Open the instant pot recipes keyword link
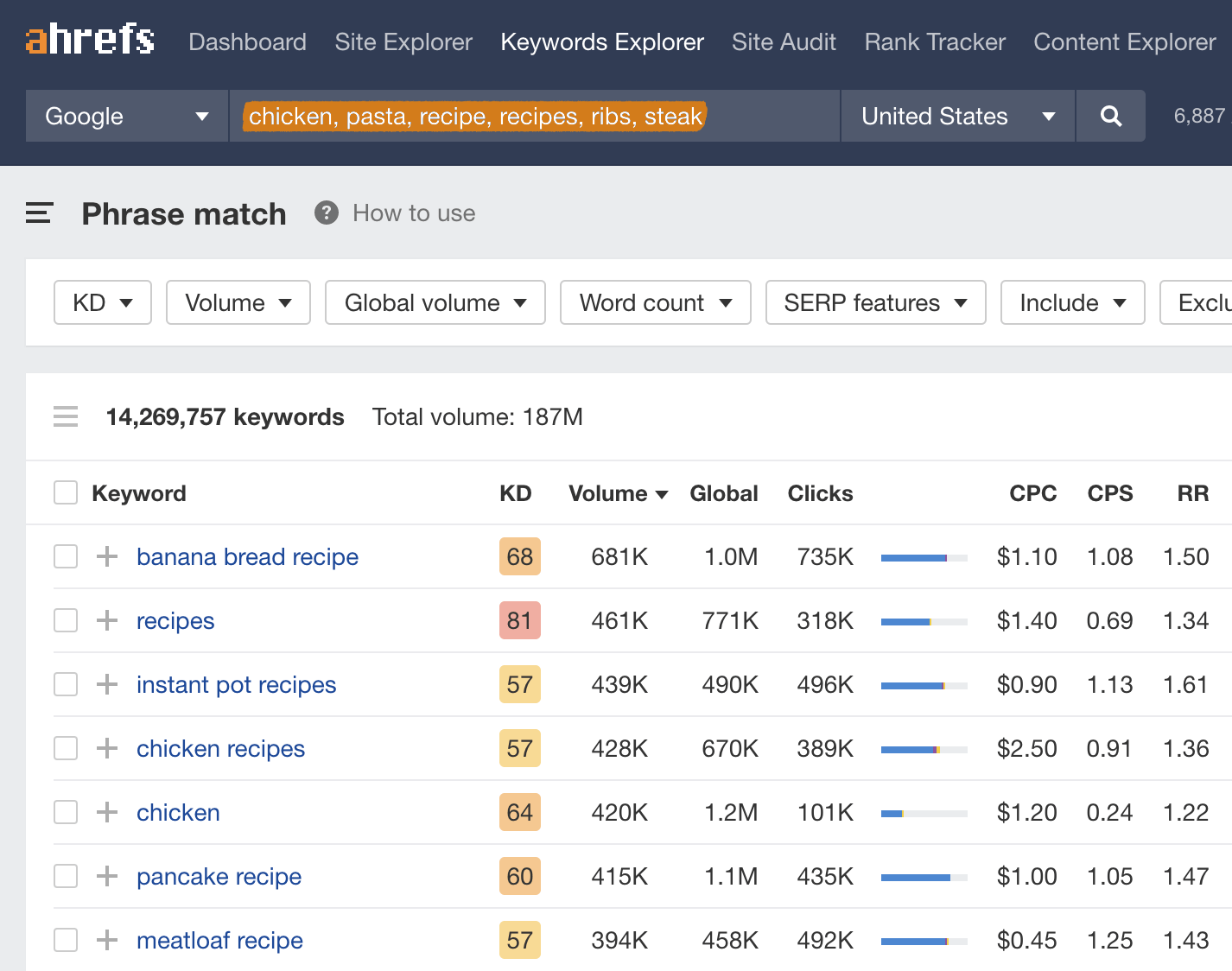Image resolution: width=1232 pixels, height=971 pixels. (x=236, y=684)
